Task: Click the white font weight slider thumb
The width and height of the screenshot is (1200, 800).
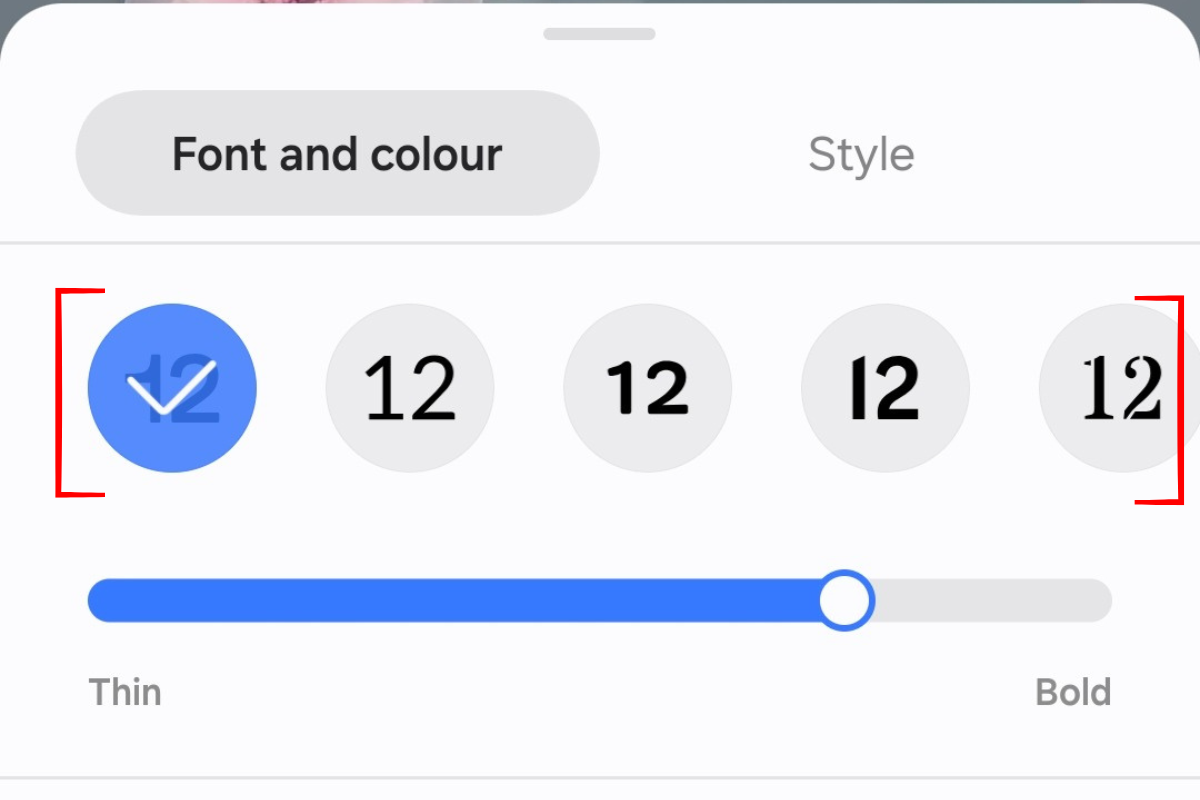Action: 846,600
